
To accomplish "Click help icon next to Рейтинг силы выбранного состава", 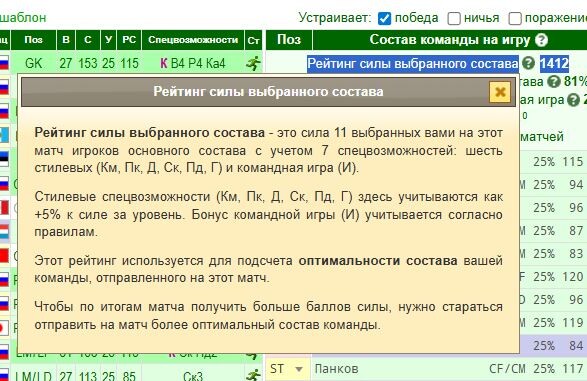I will pos(528,63).
